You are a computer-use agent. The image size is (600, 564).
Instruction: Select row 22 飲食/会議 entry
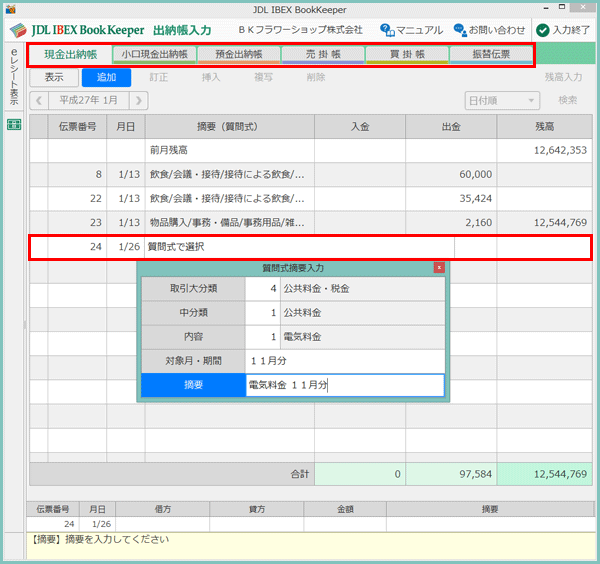311,199
